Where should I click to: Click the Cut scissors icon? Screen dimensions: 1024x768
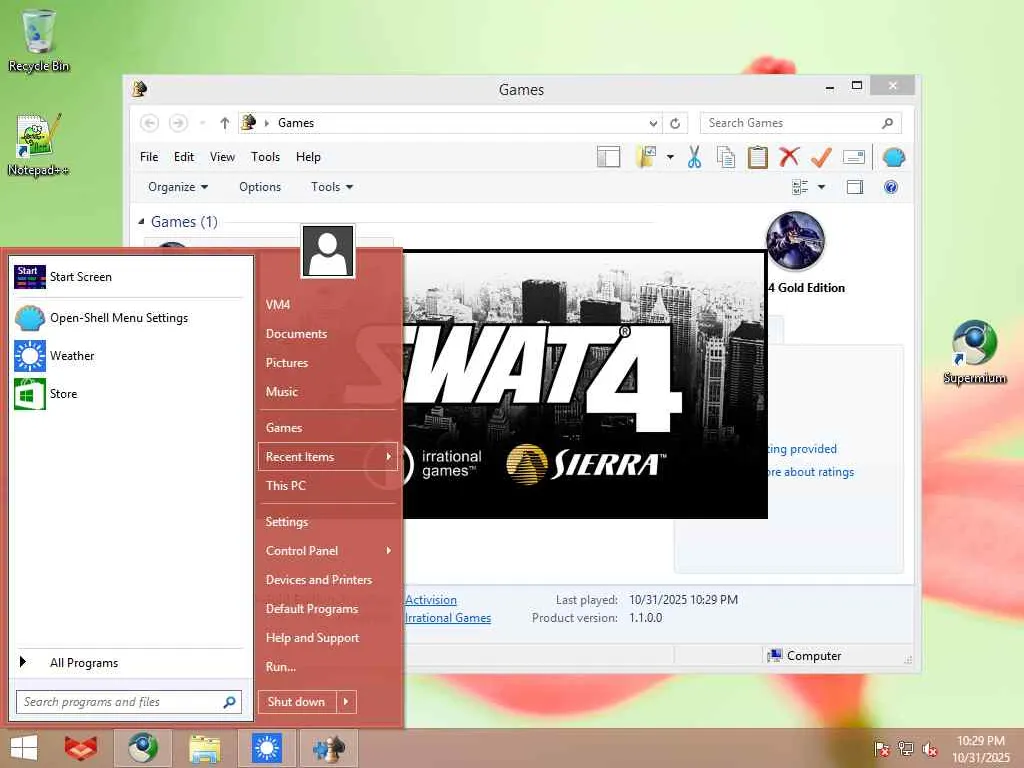(694, 157)
